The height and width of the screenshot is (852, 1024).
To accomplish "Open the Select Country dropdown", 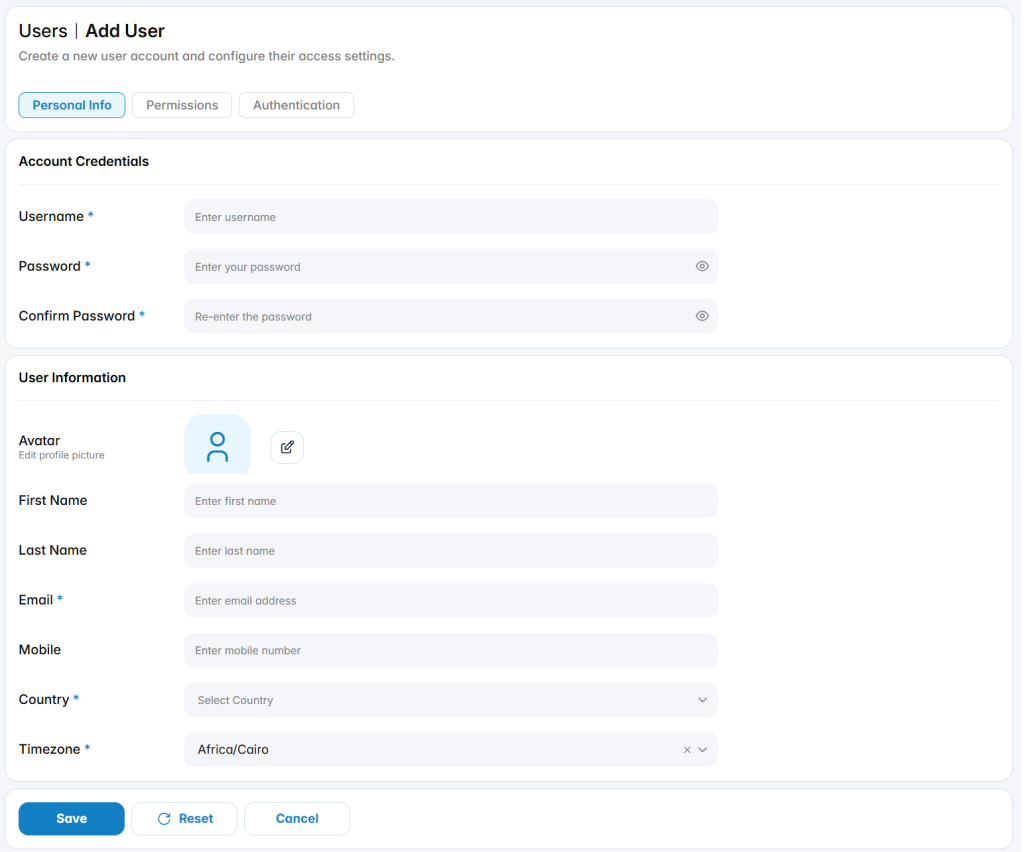I will (451, 700).
